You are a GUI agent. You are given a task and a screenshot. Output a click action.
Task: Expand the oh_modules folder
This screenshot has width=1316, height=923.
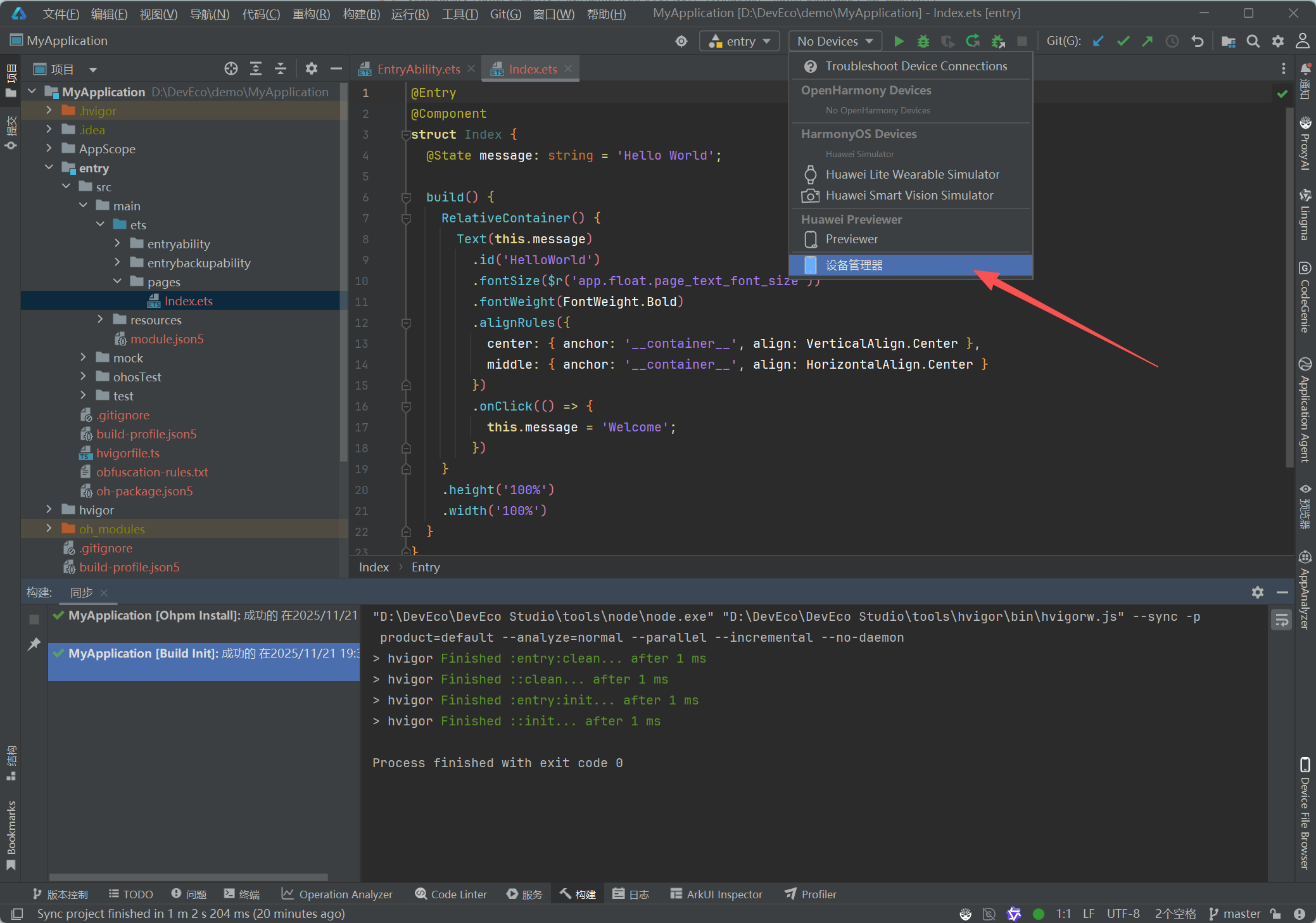click(x=49, y=528)
